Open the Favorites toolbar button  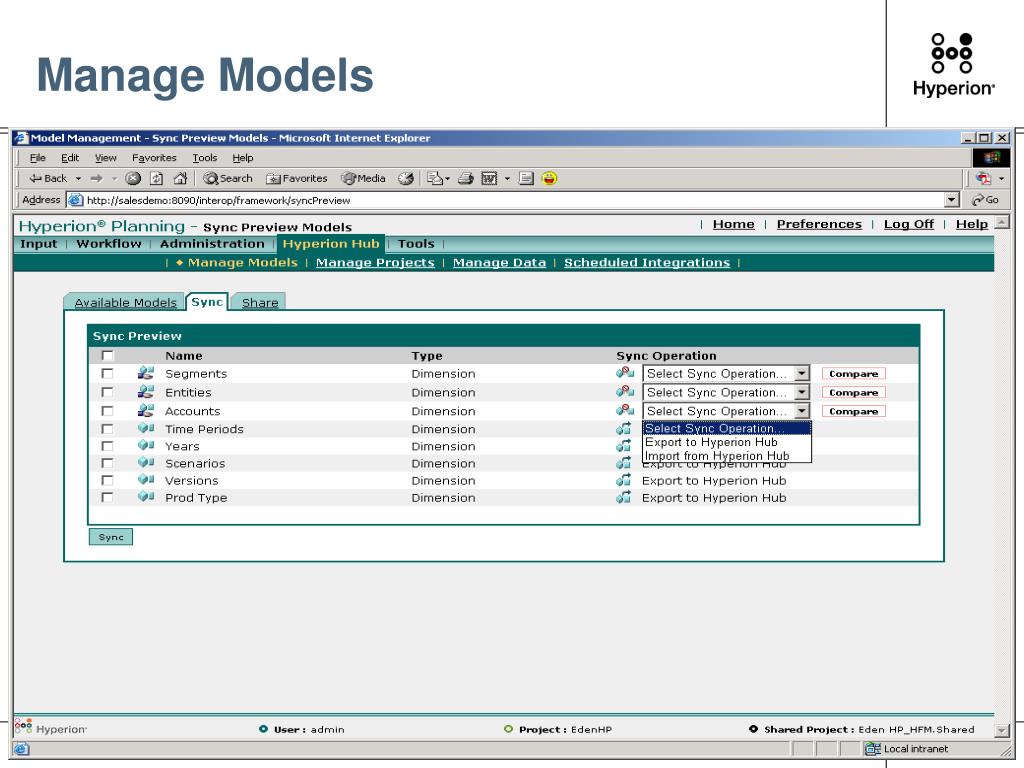click(296, 178)
